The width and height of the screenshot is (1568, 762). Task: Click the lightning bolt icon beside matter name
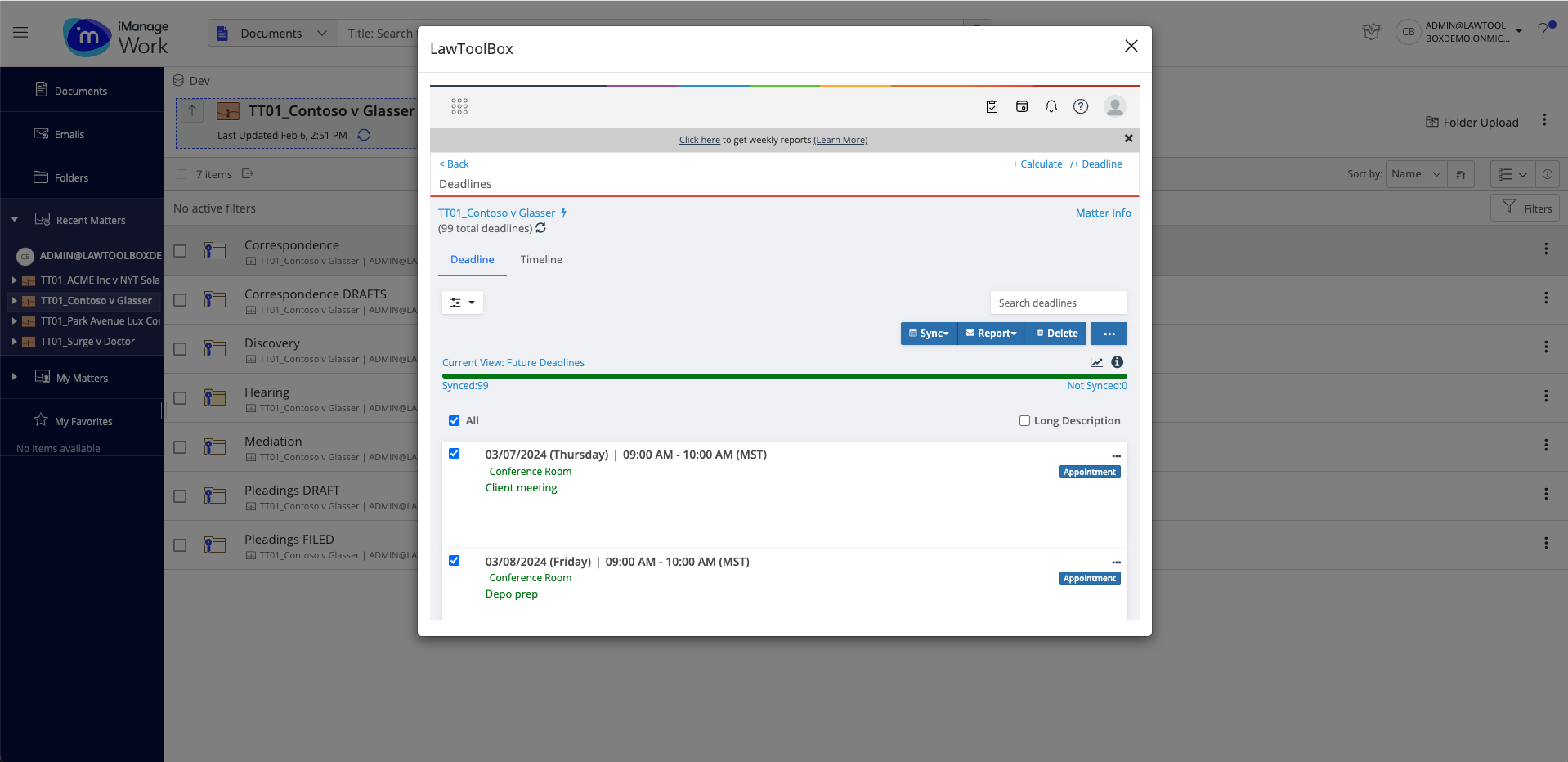point(563,213)
